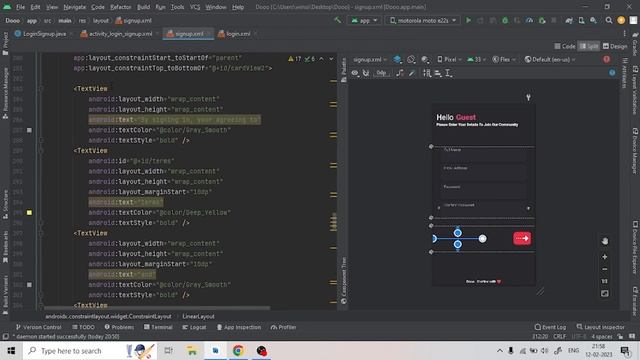This screenshot has width=640, height=360.
Task: Switch to Design view mode
Action: pyautogui.click(x=615, y=47)
